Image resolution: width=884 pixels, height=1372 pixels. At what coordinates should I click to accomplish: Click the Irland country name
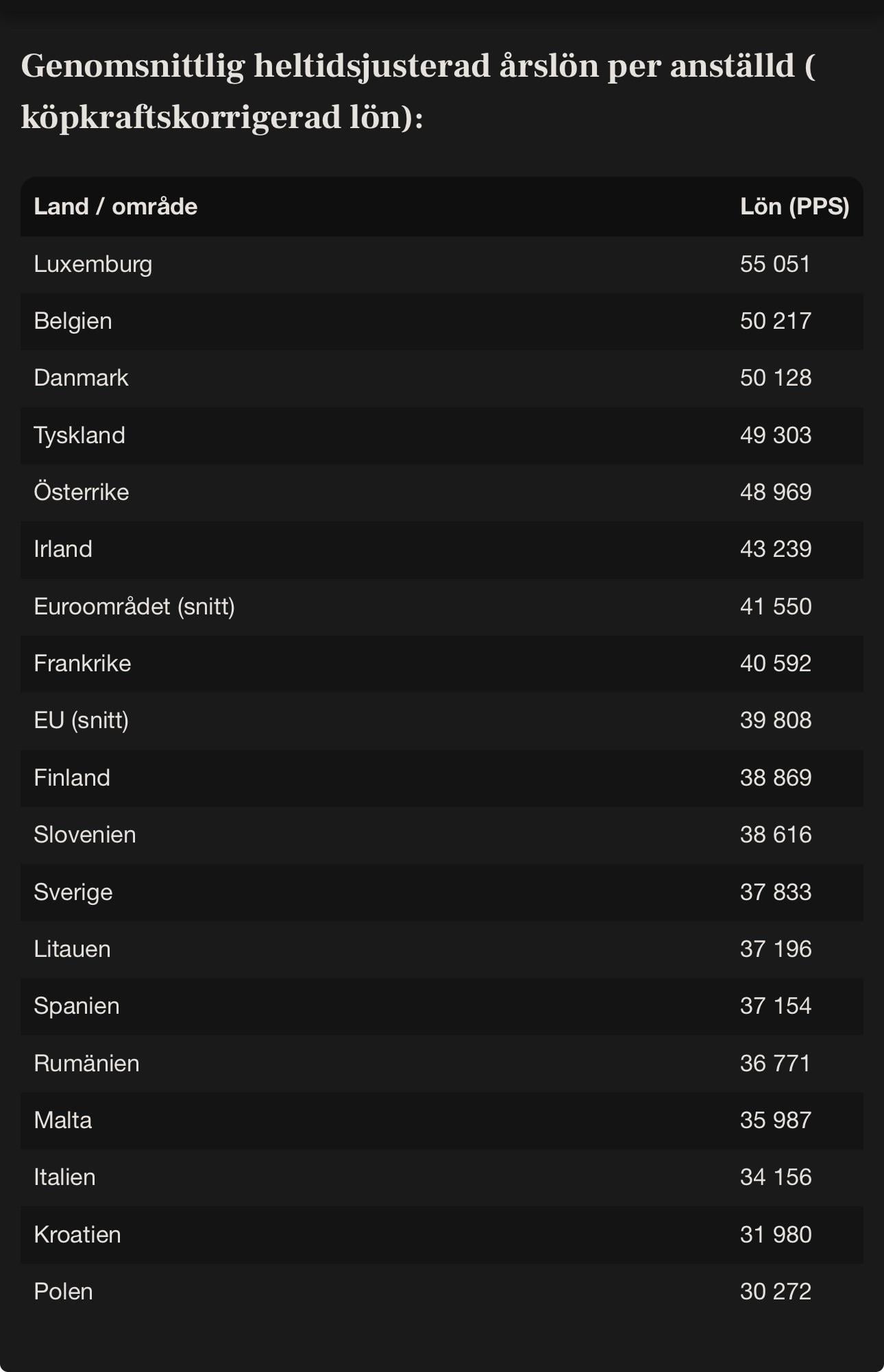(63, 549)
